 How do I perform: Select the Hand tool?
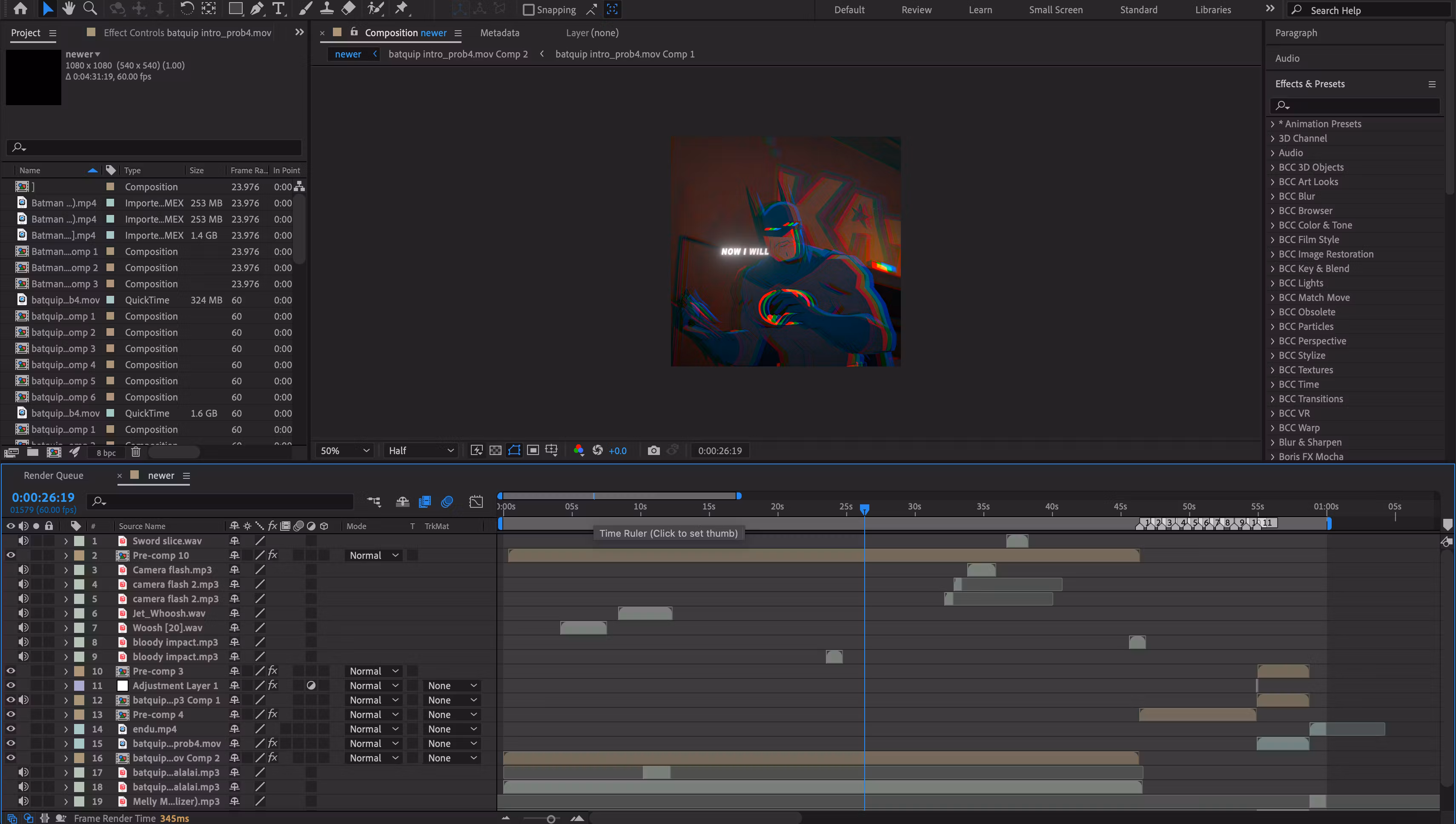click(69, 9)
